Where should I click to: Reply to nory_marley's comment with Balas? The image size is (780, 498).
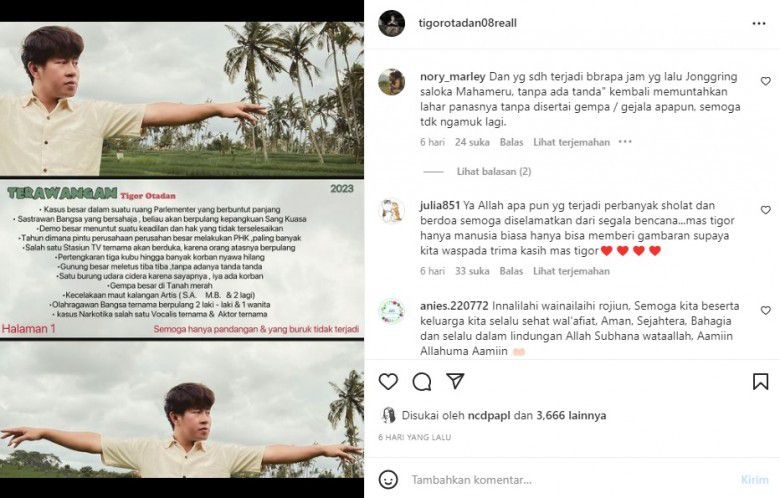[x=511, y=142]
